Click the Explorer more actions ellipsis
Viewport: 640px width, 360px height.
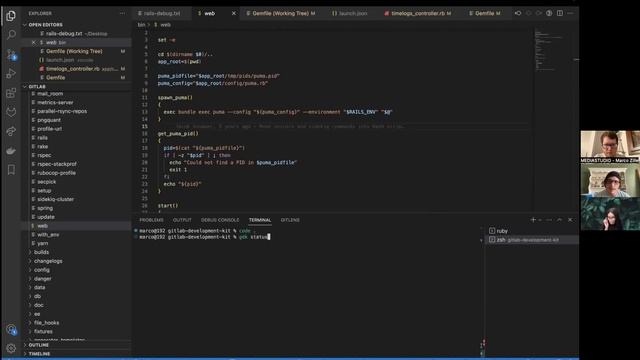[x=122, y=13]
